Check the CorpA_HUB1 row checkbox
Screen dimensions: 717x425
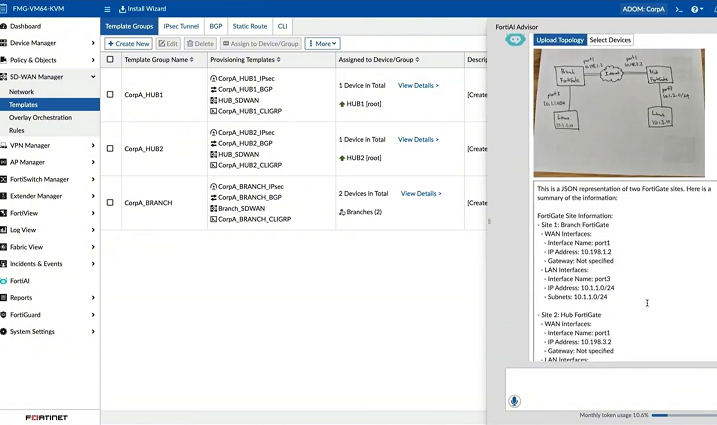click(x=110, y=95)
